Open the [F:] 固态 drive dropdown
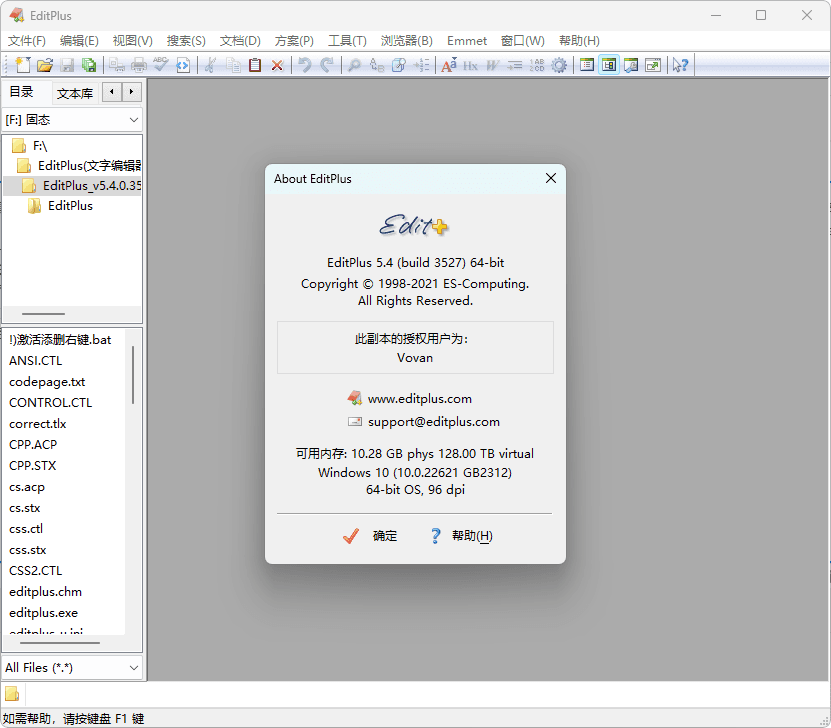 coord(72,120)
